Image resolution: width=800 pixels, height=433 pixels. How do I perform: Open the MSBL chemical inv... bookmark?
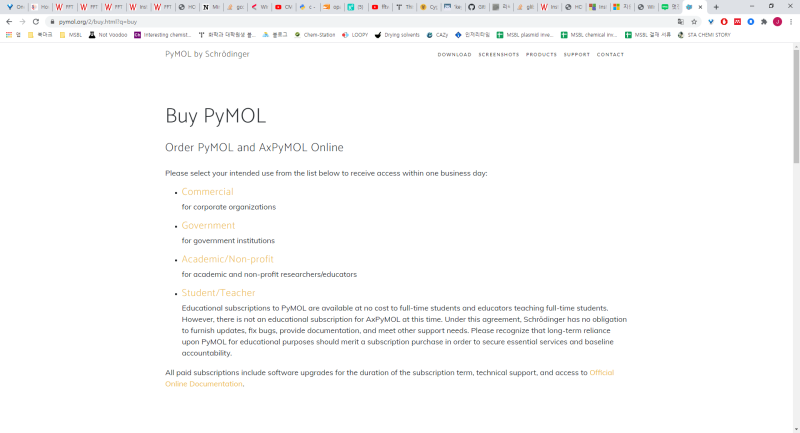coord(589,35)
